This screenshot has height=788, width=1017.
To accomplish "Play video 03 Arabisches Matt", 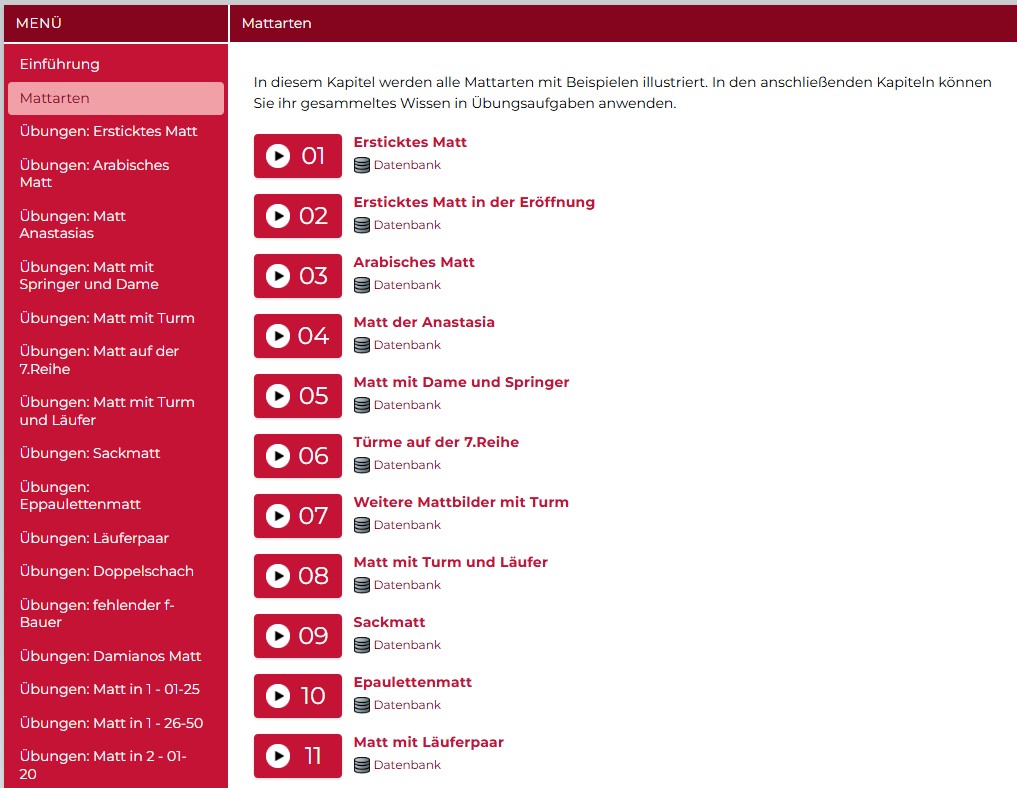I will click(x=297, y=276).
